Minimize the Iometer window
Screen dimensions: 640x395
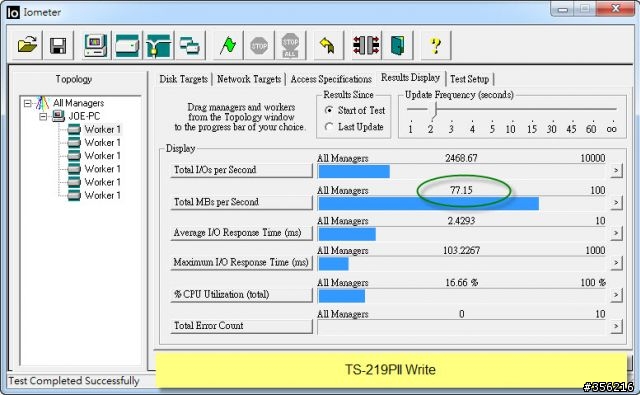point(563,9)
